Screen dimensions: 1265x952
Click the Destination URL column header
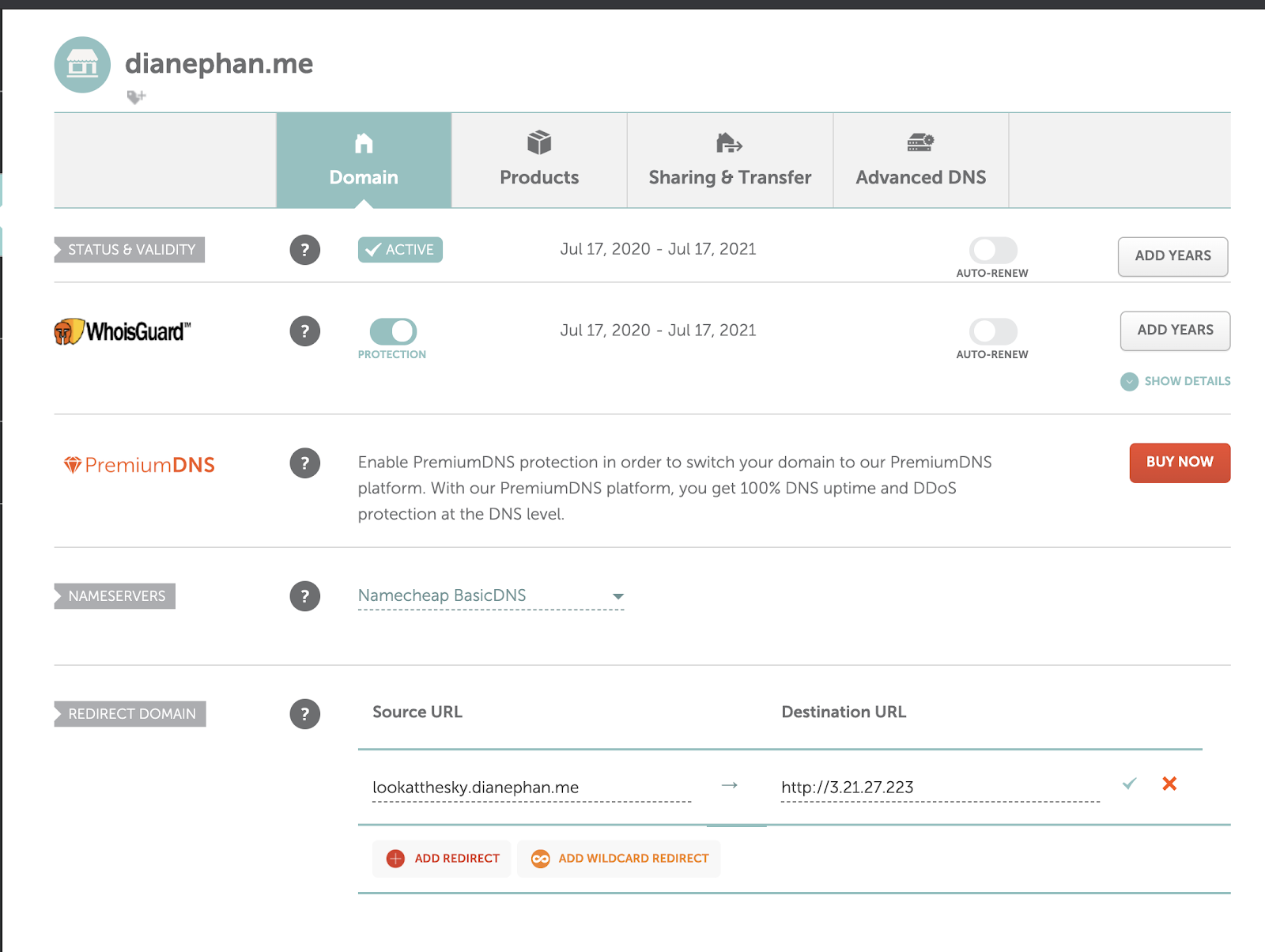tap(844, 712)
